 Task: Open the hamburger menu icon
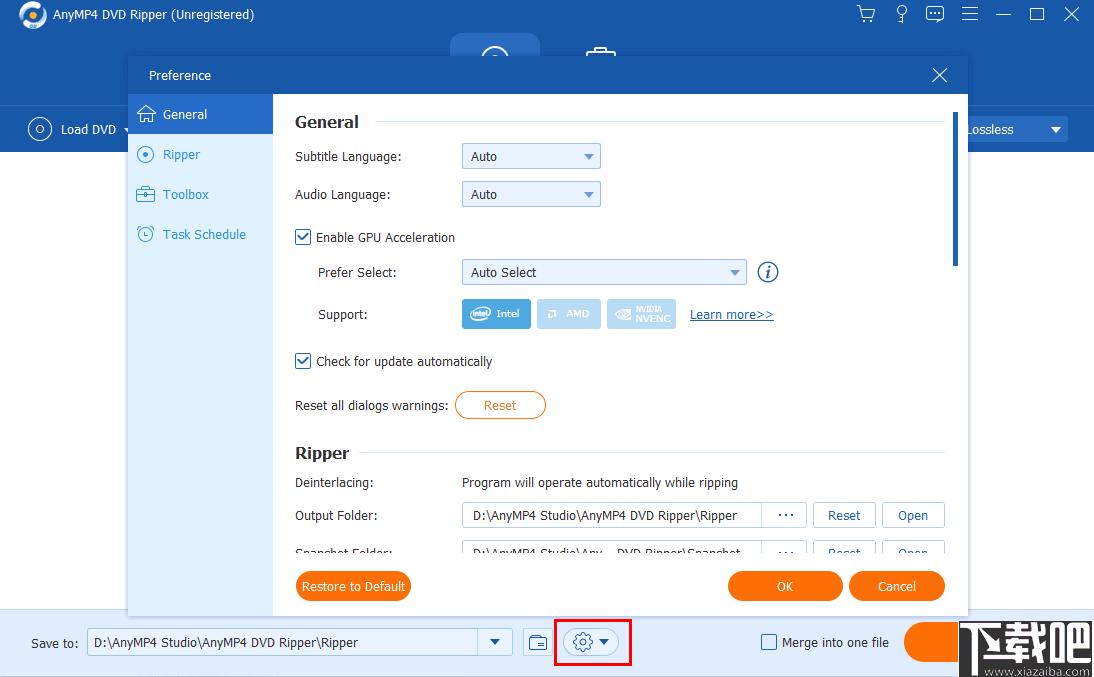pos(970,14)
